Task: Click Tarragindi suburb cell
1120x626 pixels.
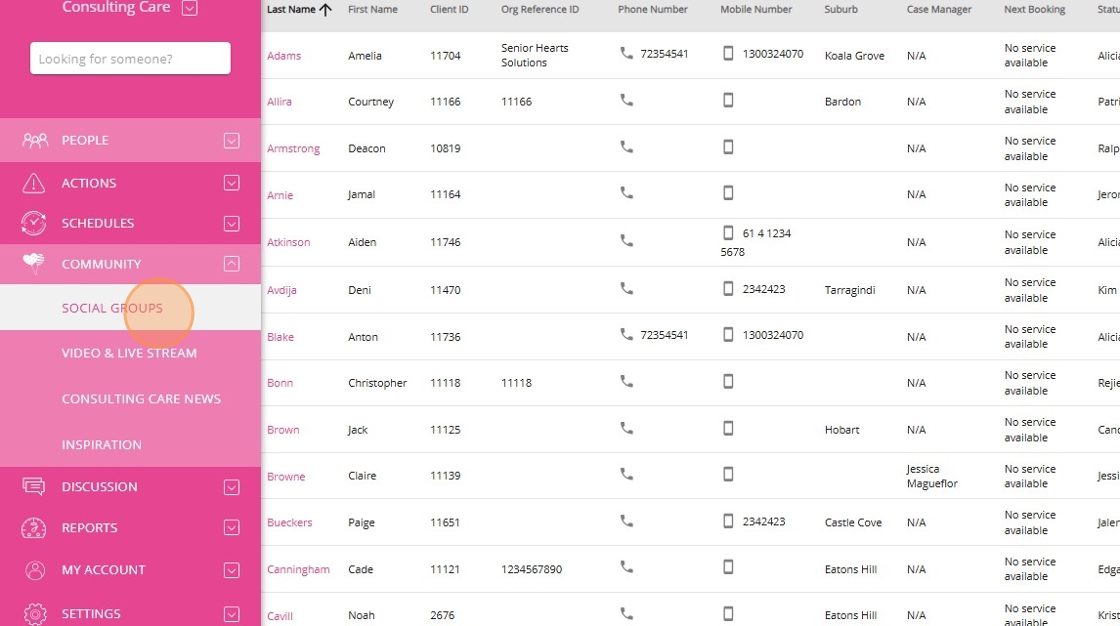Action: (x=849, y=290)
